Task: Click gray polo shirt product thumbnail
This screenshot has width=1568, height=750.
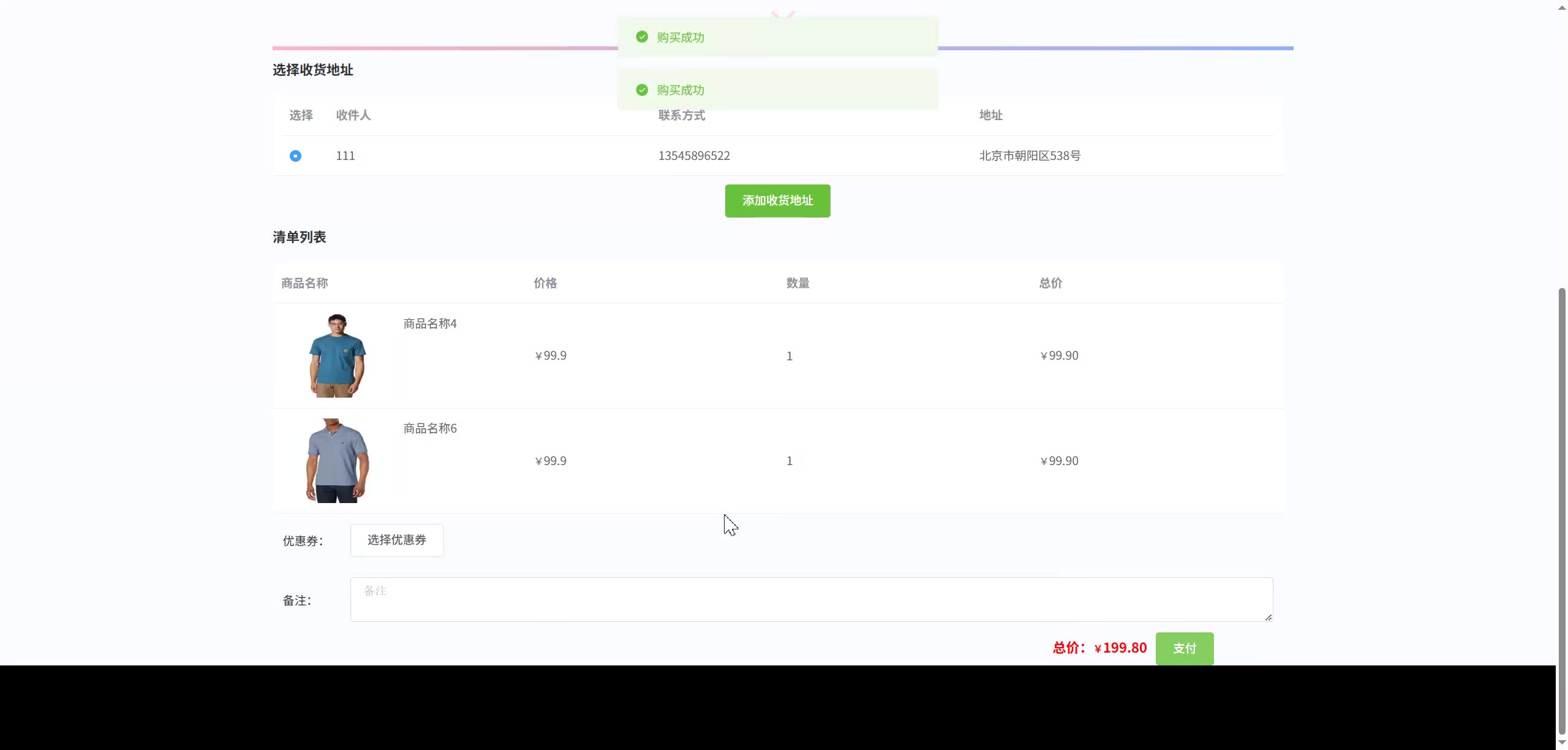Action: (x=337, y=461)
